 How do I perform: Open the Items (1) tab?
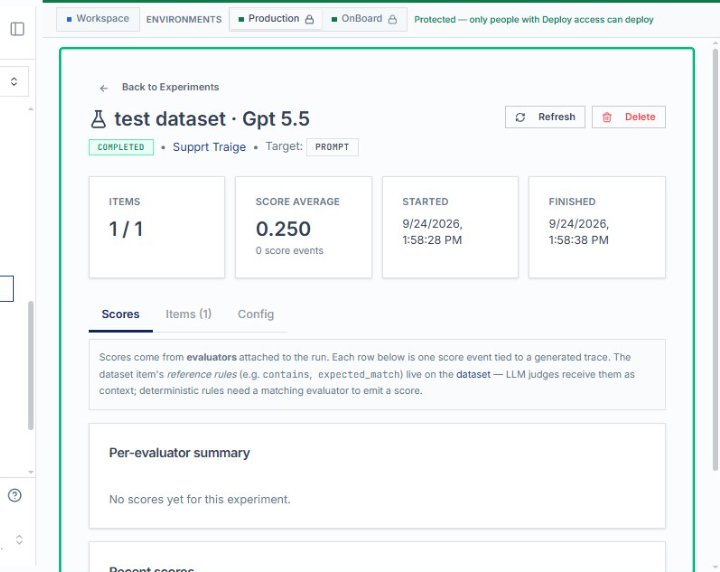(x=188, y=314)
